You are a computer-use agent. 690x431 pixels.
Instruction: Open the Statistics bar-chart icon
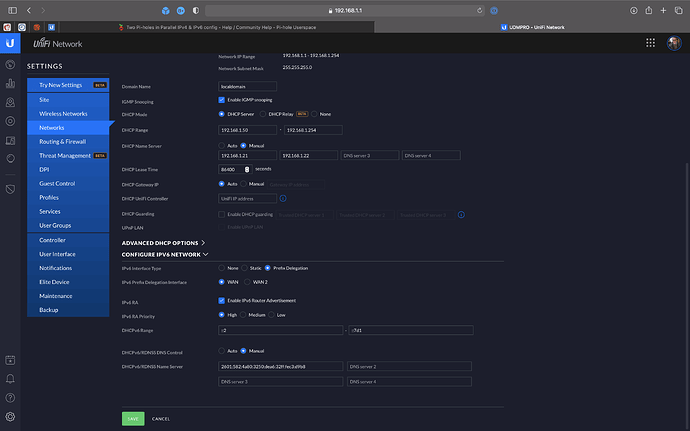[10, 83]
